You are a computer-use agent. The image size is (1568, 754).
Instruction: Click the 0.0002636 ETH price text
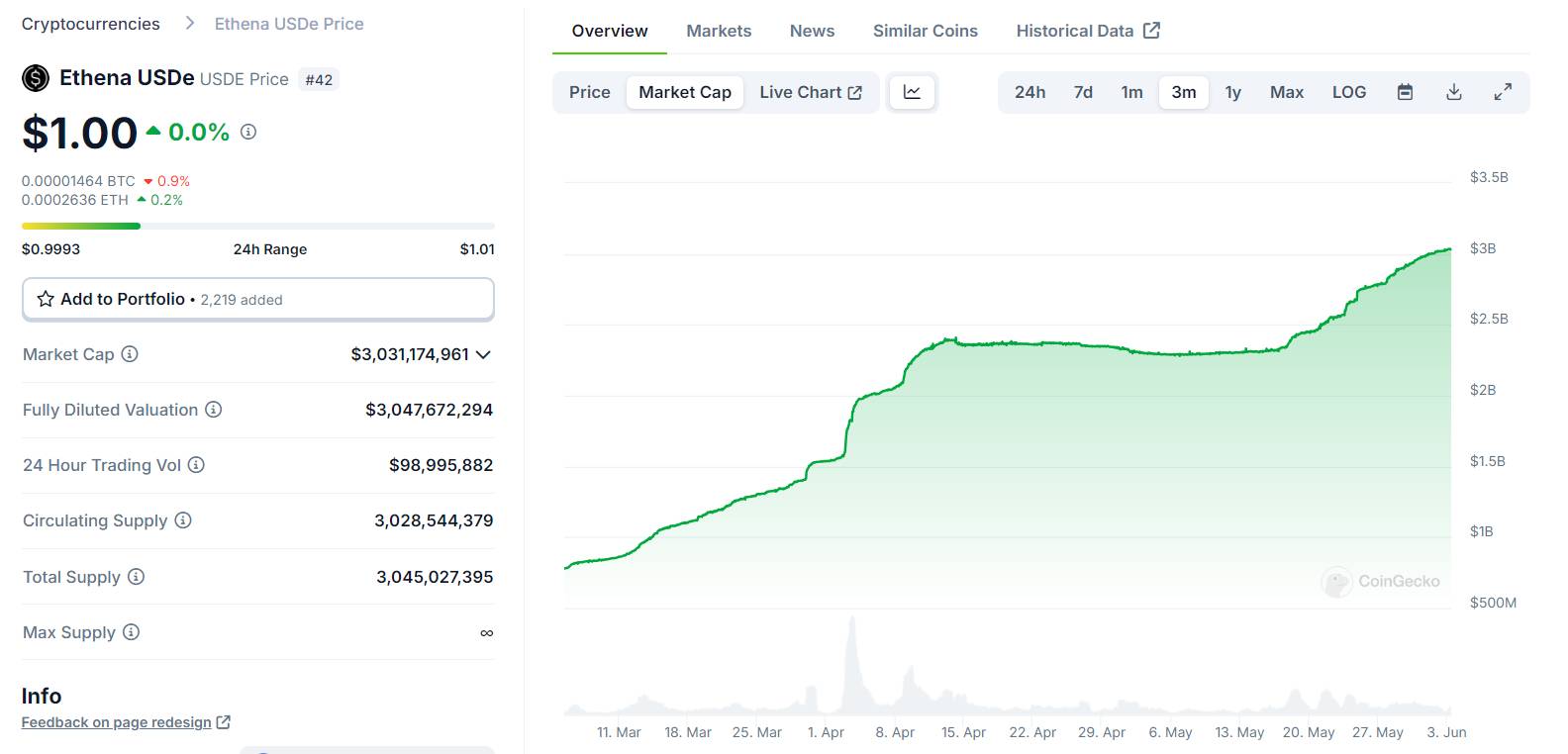(75, 200)
